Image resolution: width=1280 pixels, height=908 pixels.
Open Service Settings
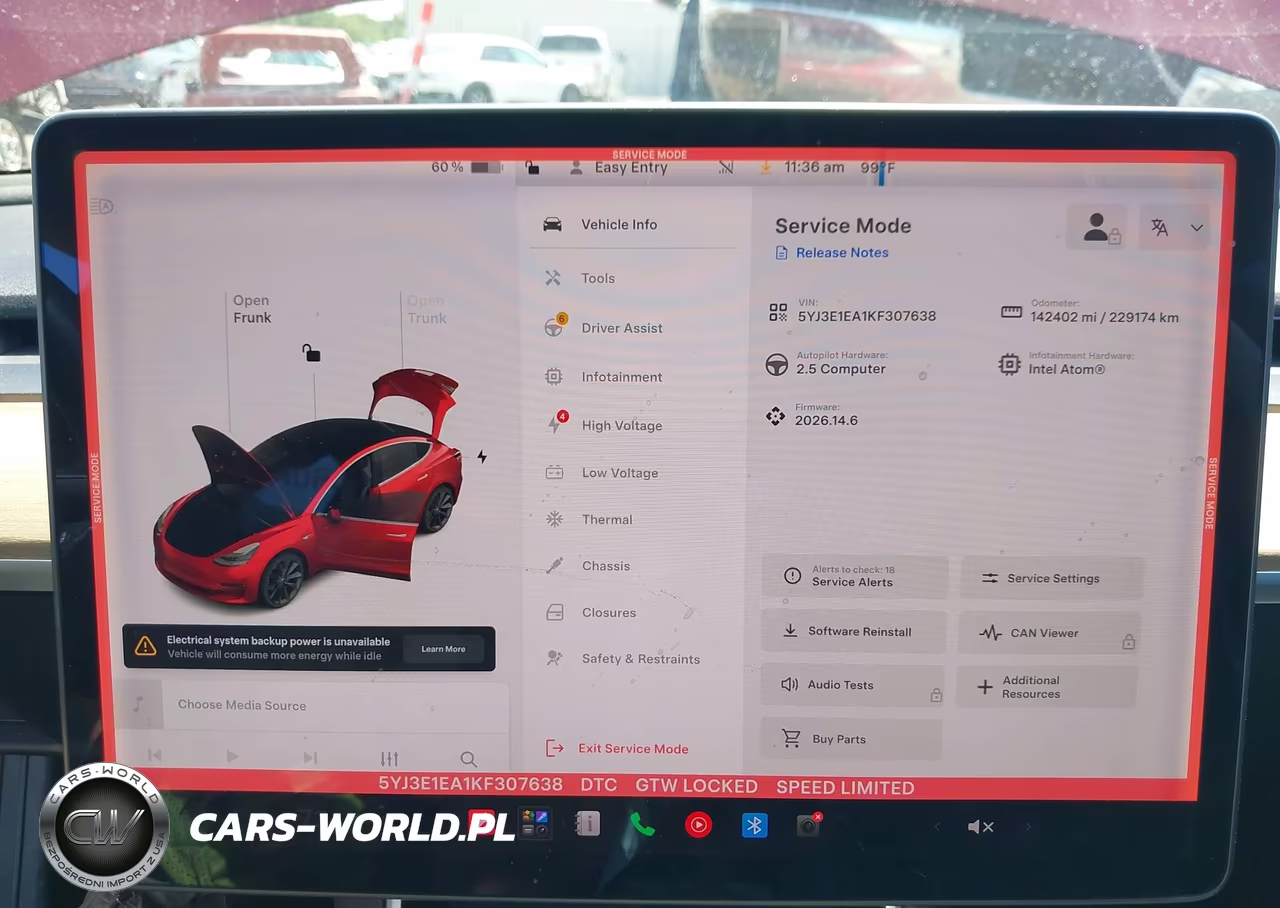point(1051,578)
